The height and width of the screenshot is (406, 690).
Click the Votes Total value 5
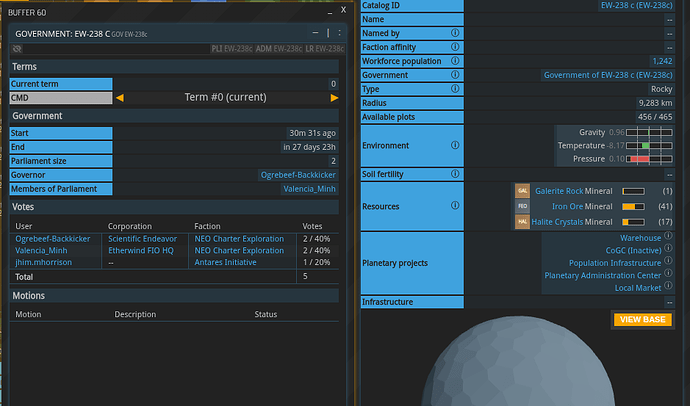[x=305, y=276]
